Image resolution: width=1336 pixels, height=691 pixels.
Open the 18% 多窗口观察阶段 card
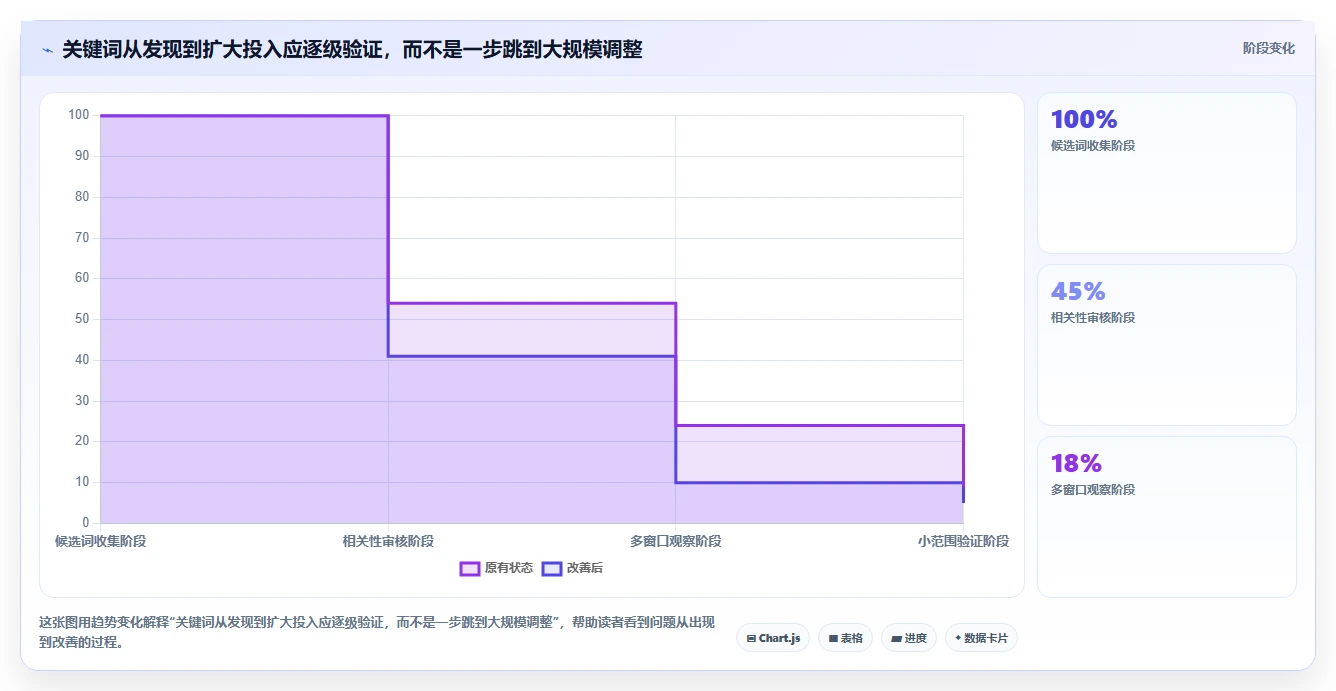click(1166, 517)
